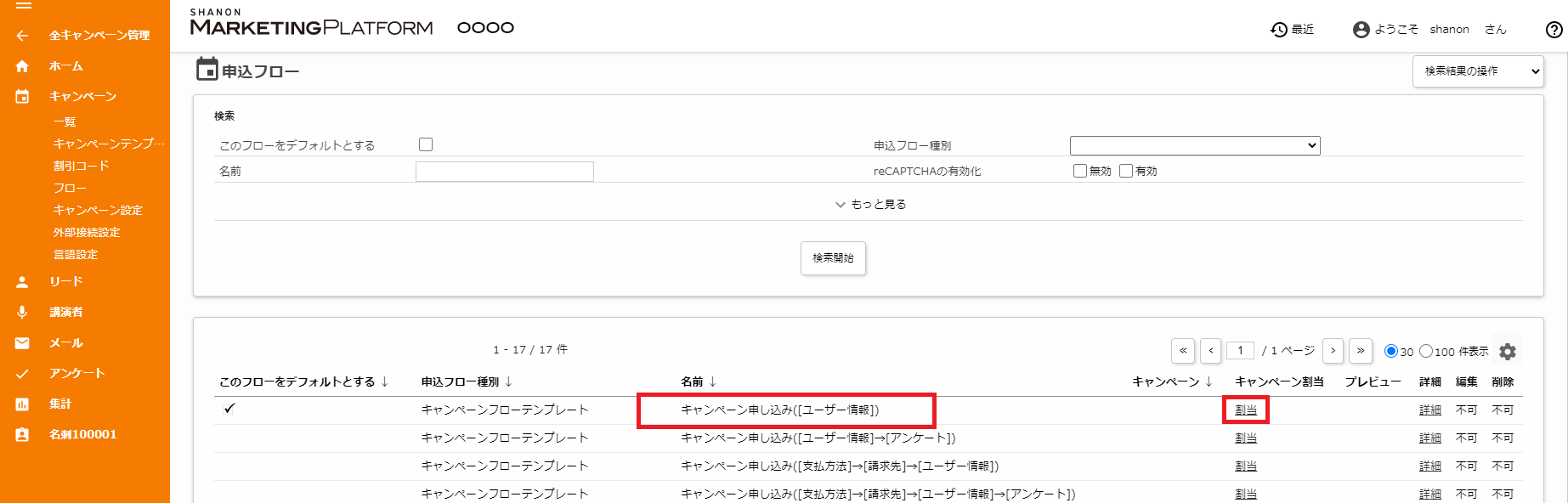Screen dimensions: 1568x503
Task: Click the 名前 search input field
Action: click(505, 172)
